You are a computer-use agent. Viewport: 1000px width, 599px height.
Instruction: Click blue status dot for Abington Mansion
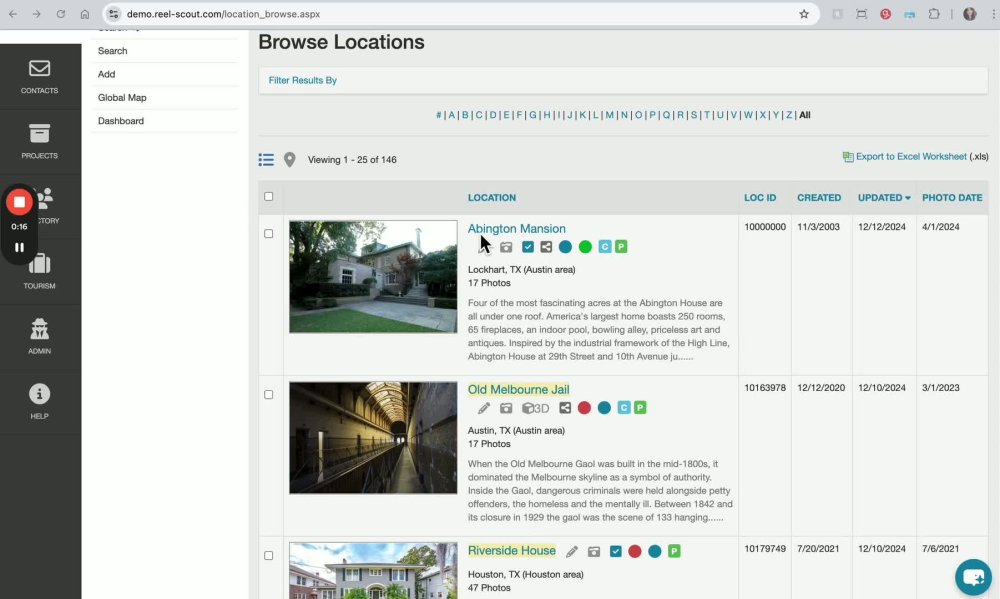565,247
